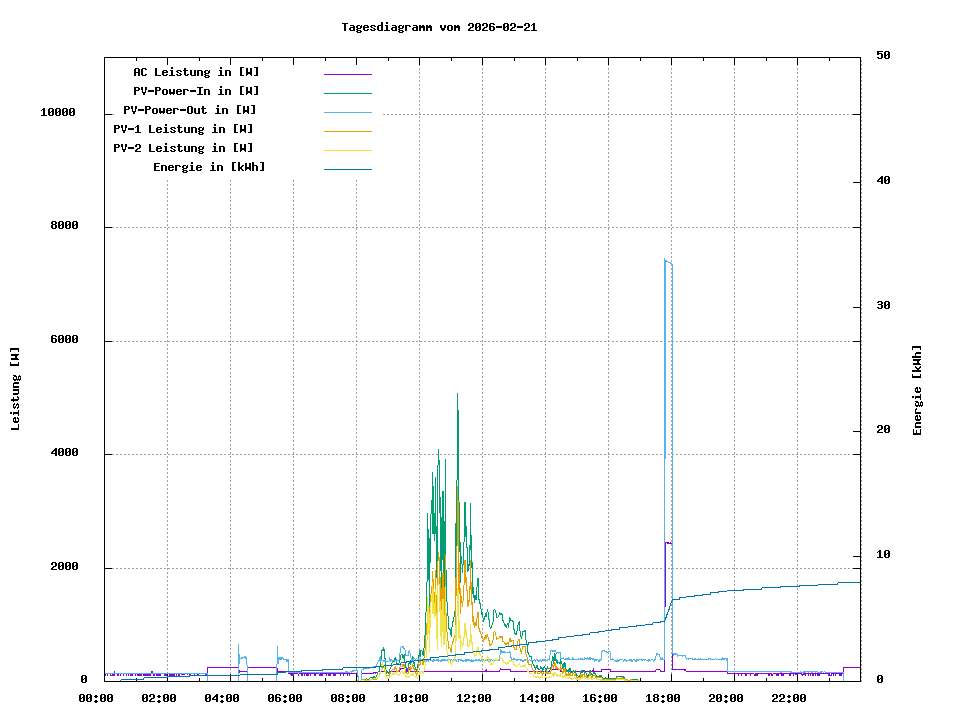
Task: Select the 'PV-Power-In in [W]' legend label
Action: 196,91
